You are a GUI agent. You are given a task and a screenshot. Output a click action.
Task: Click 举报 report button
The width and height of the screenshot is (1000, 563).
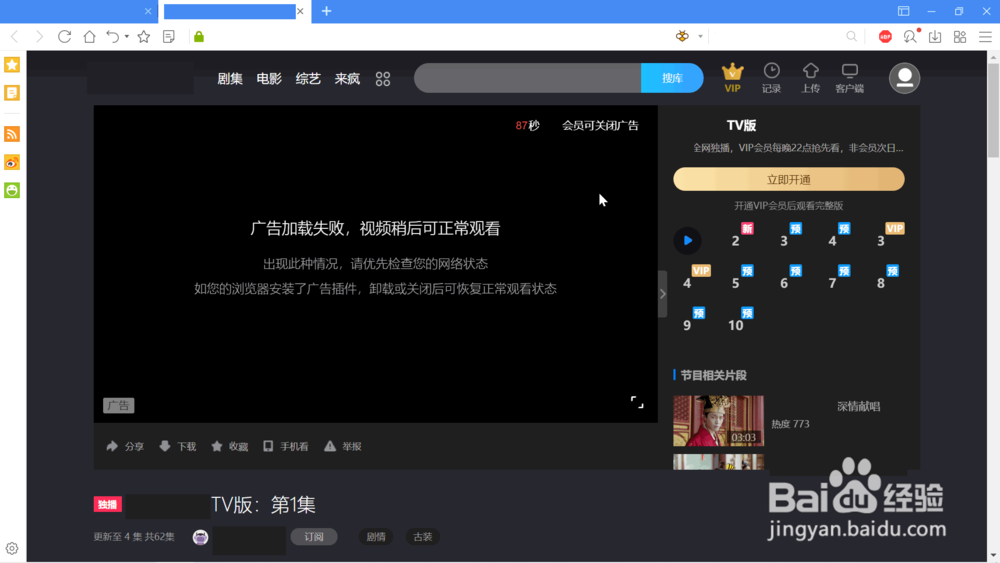[x=343, y=446]
